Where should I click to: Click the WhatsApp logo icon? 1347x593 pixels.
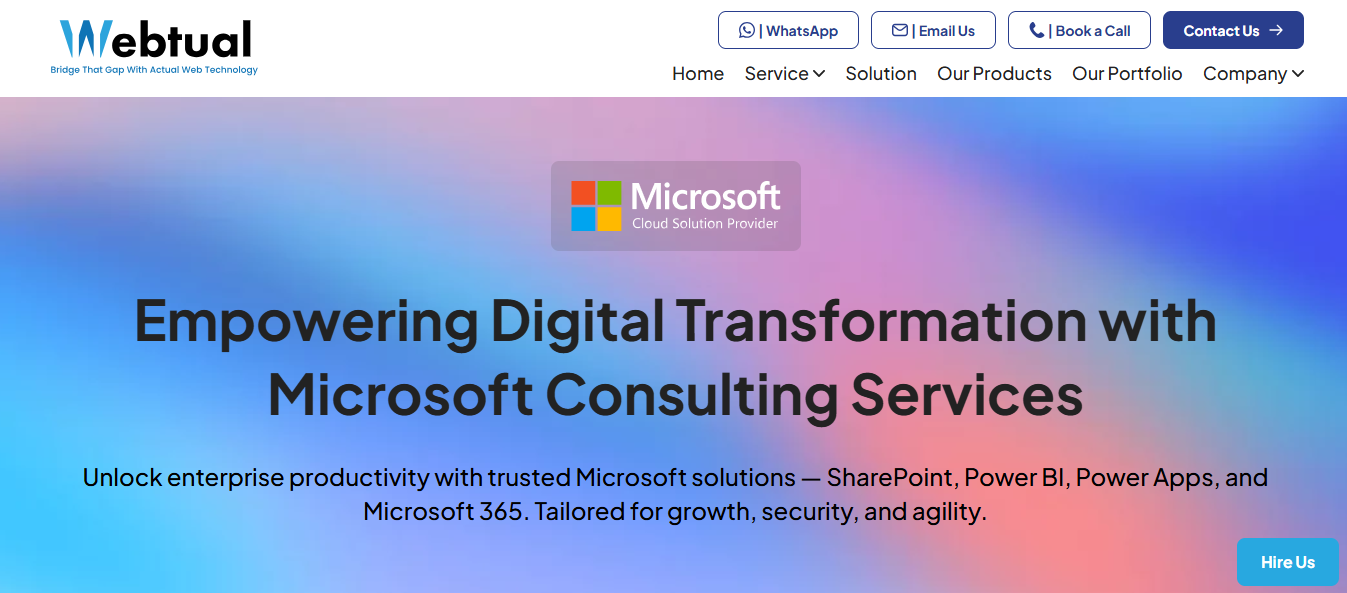point(747,30)
